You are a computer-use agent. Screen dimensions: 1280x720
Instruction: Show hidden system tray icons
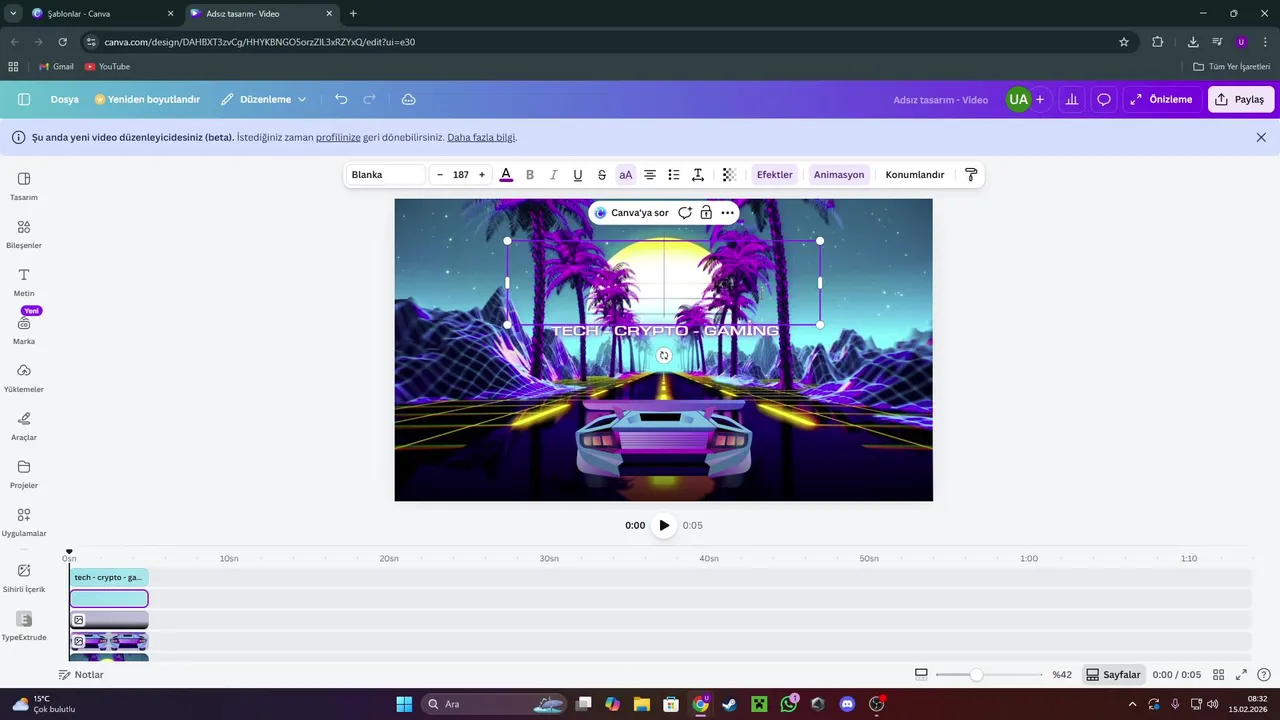(x=1131, y=704)
